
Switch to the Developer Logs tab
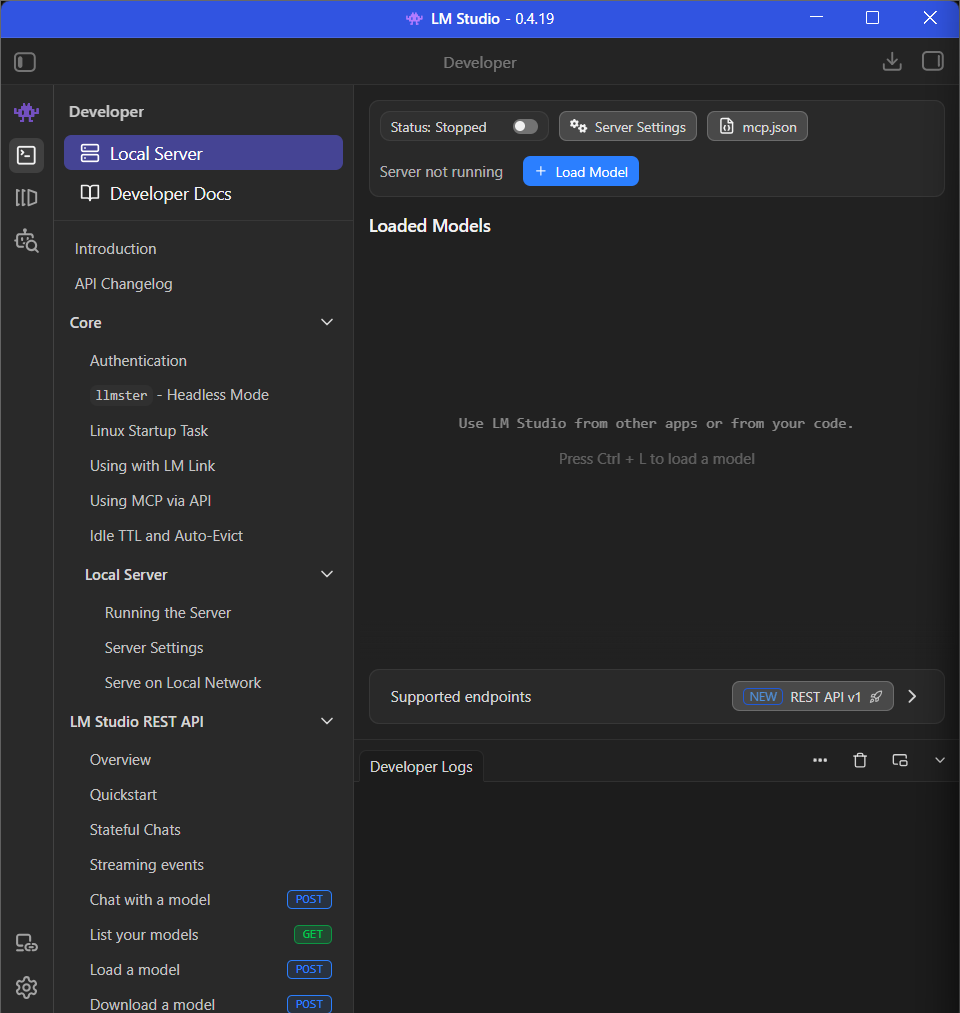tap(421, 766)
